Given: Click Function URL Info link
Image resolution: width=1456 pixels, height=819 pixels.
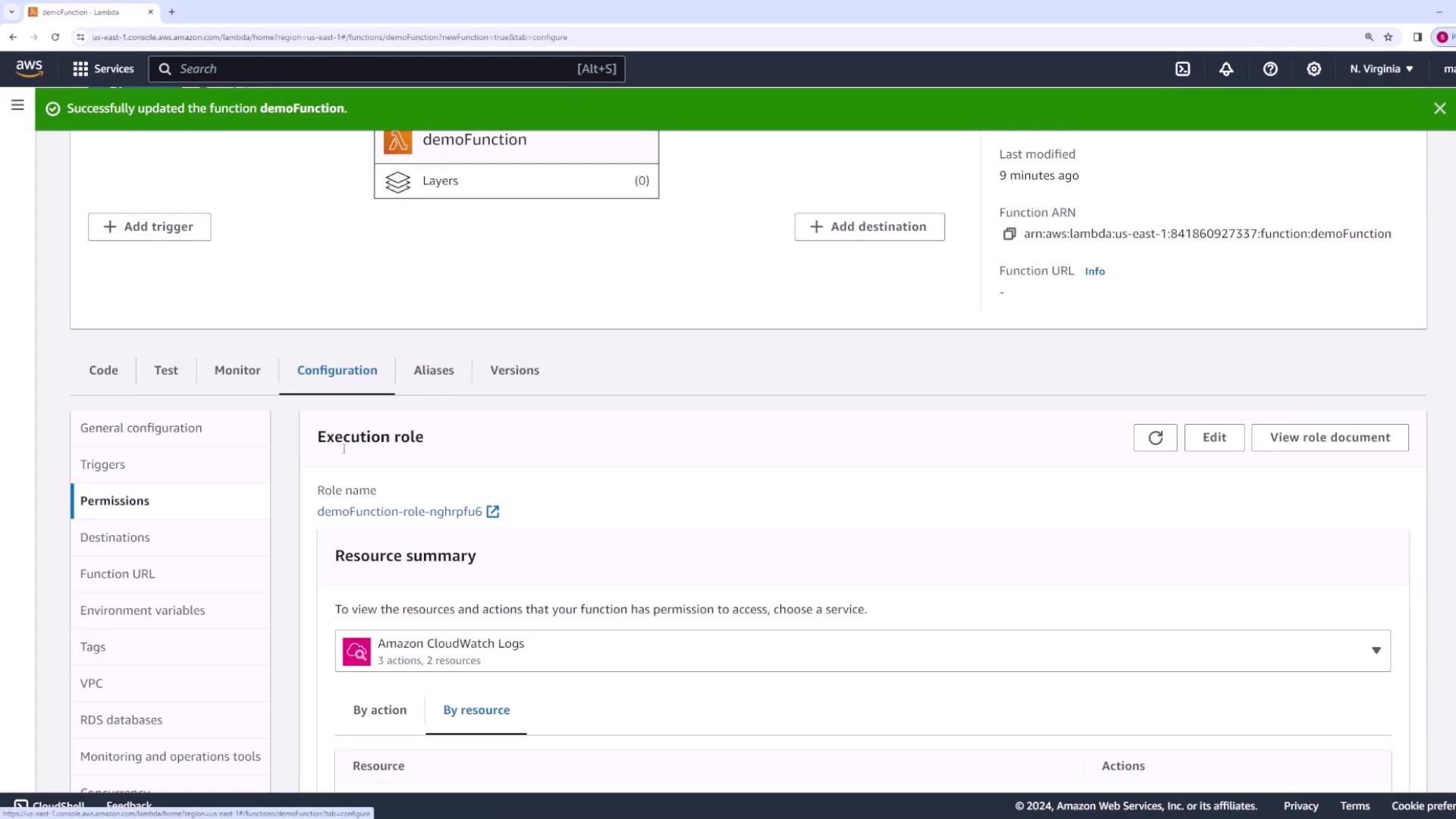Looking at the screenshot, I should (x=1094, y=271).
